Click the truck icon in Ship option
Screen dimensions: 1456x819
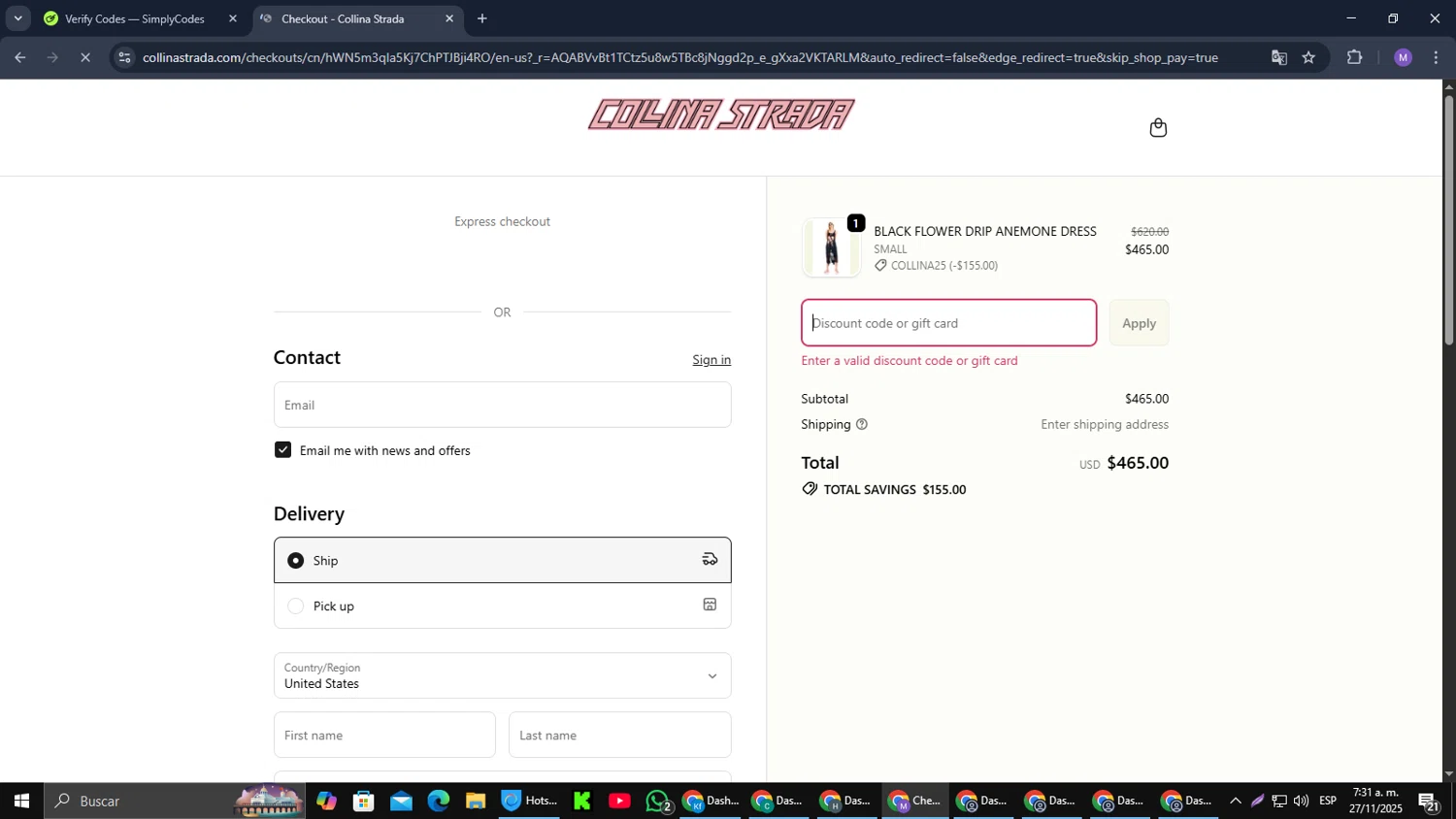point(710,559)
